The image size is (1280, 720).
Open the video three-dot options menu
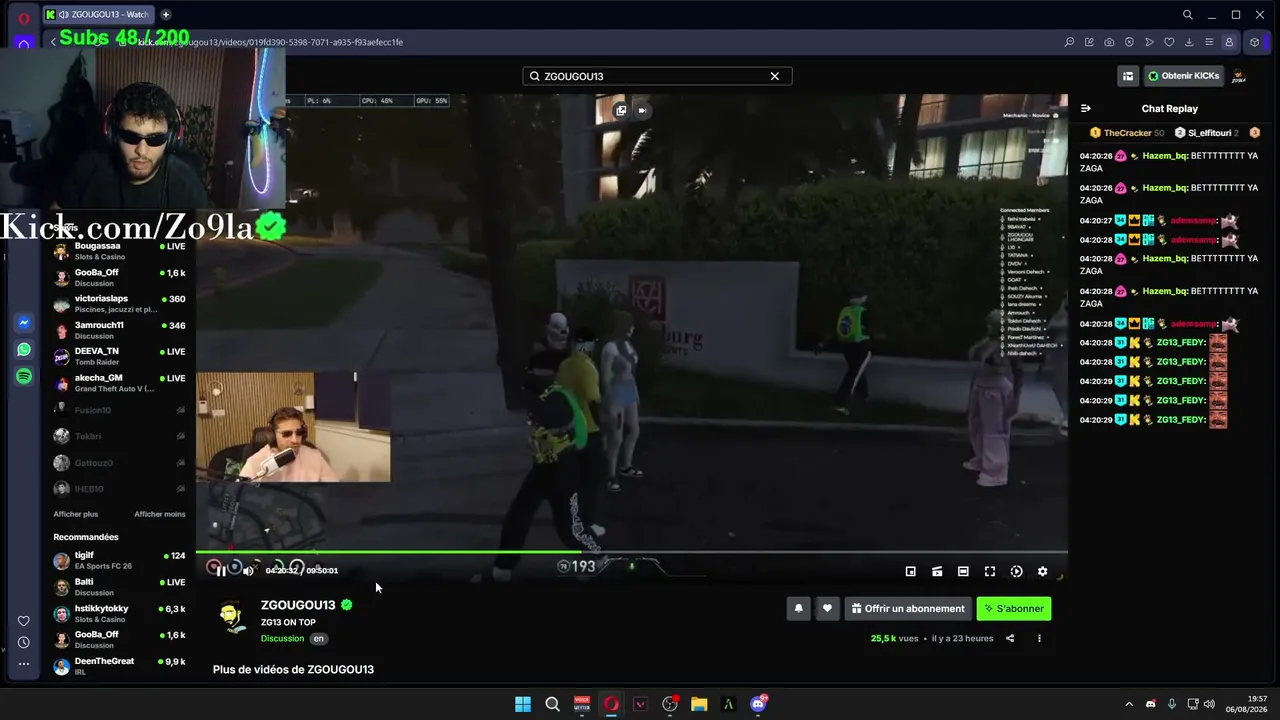coord(1039,638)
